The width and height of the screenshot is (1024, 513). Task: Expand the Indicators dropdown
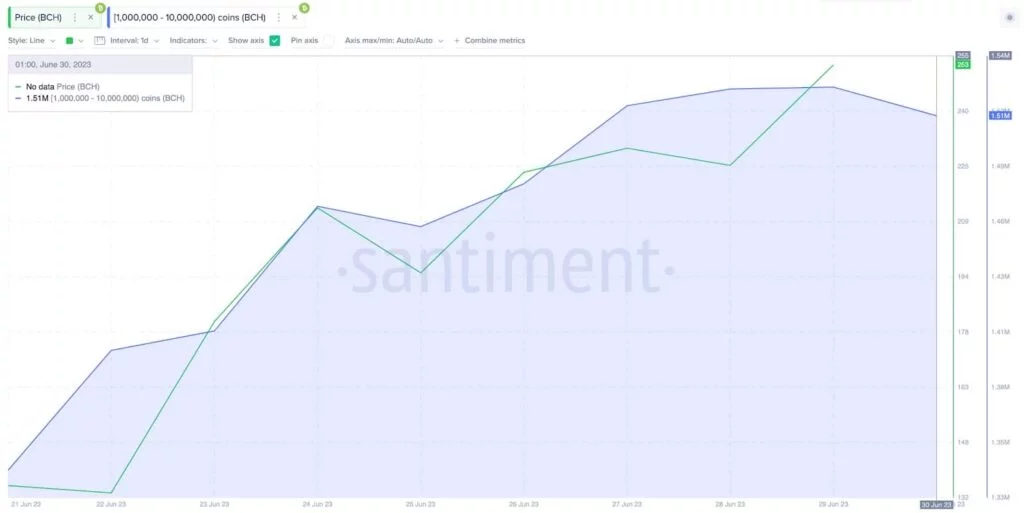pos(194,40)
